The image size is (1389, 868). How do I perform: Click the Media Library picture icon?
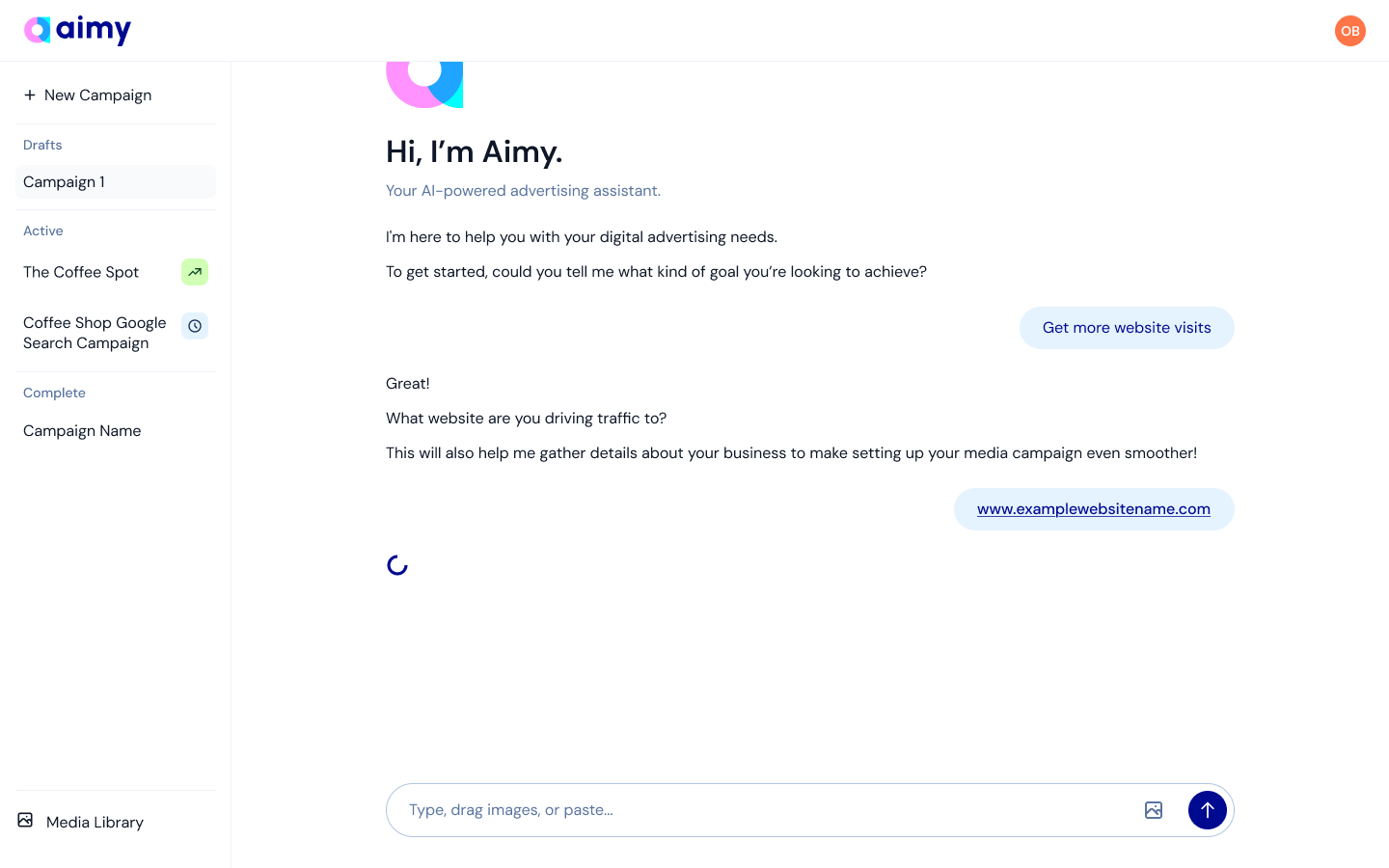(26, 821)
